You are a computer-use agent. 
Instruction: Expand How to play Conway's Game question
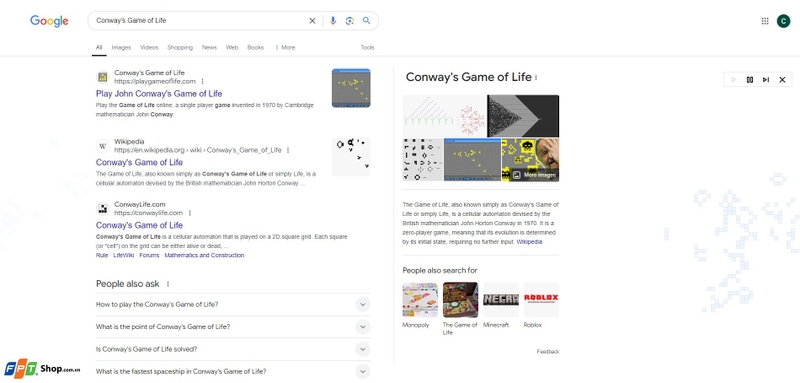point(233,304)
